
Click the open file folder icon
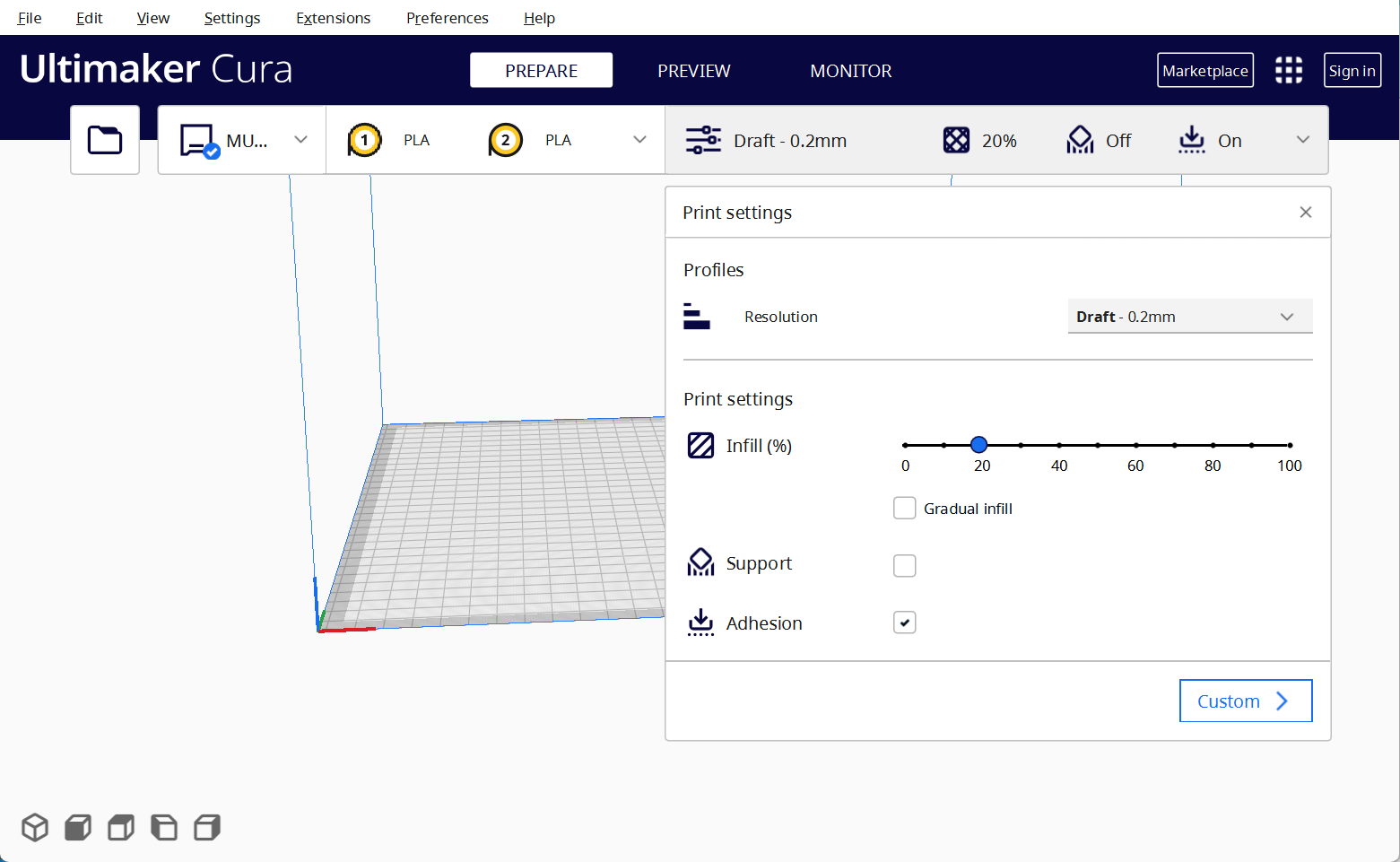coord(105,140)
